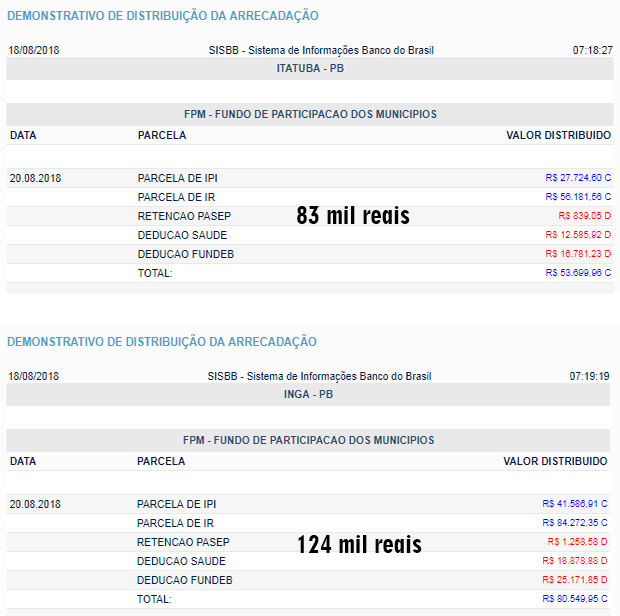Viewport: 620px width, 616px height.
Task: Click the DEMONSTRATIVO DE DISTRIBUIÇÃO title for Inga
Action: [x=162, y=342]
